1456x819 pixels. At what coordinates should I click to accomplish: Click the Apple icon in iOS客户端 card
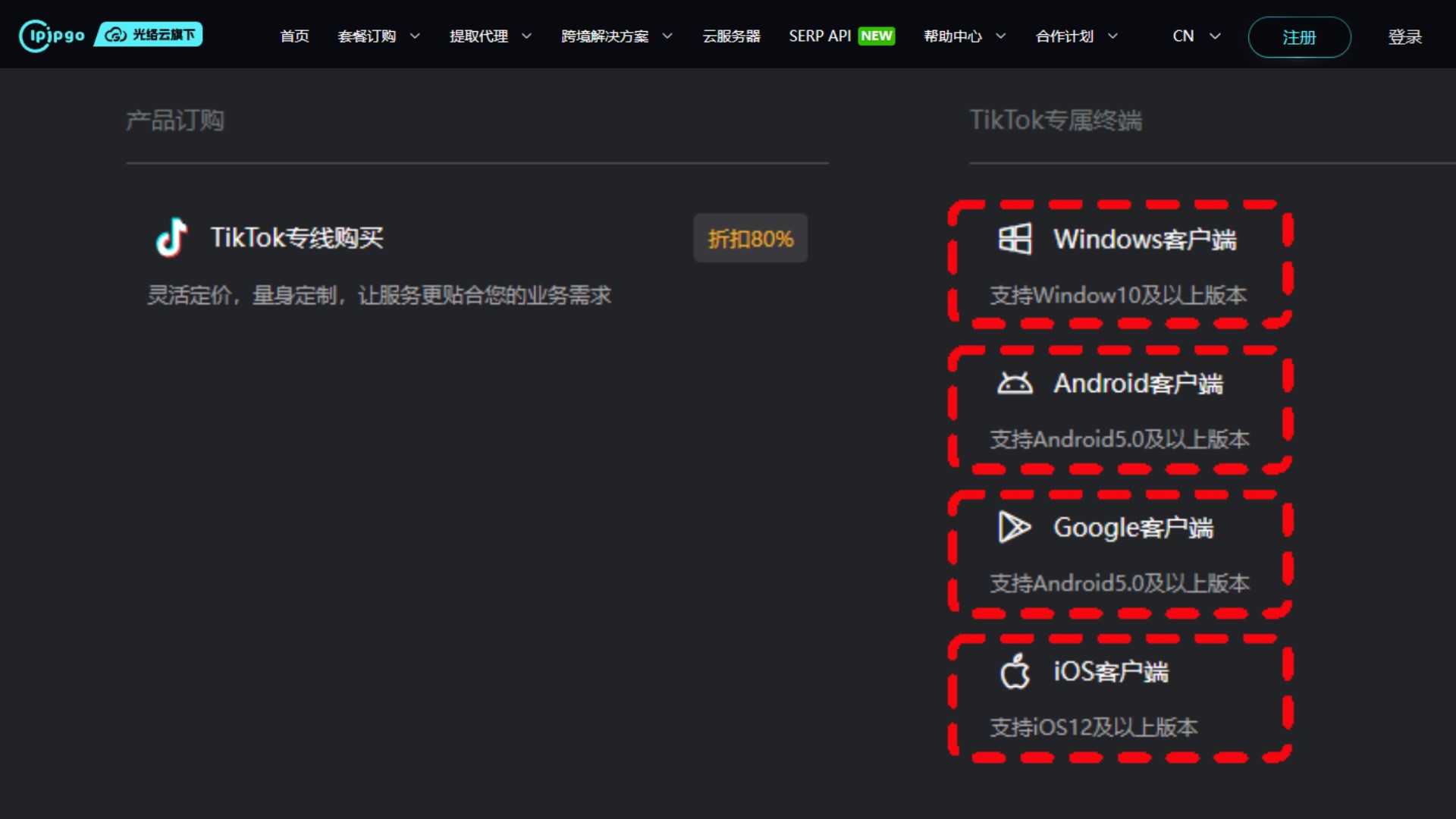tap(1016, 671)
